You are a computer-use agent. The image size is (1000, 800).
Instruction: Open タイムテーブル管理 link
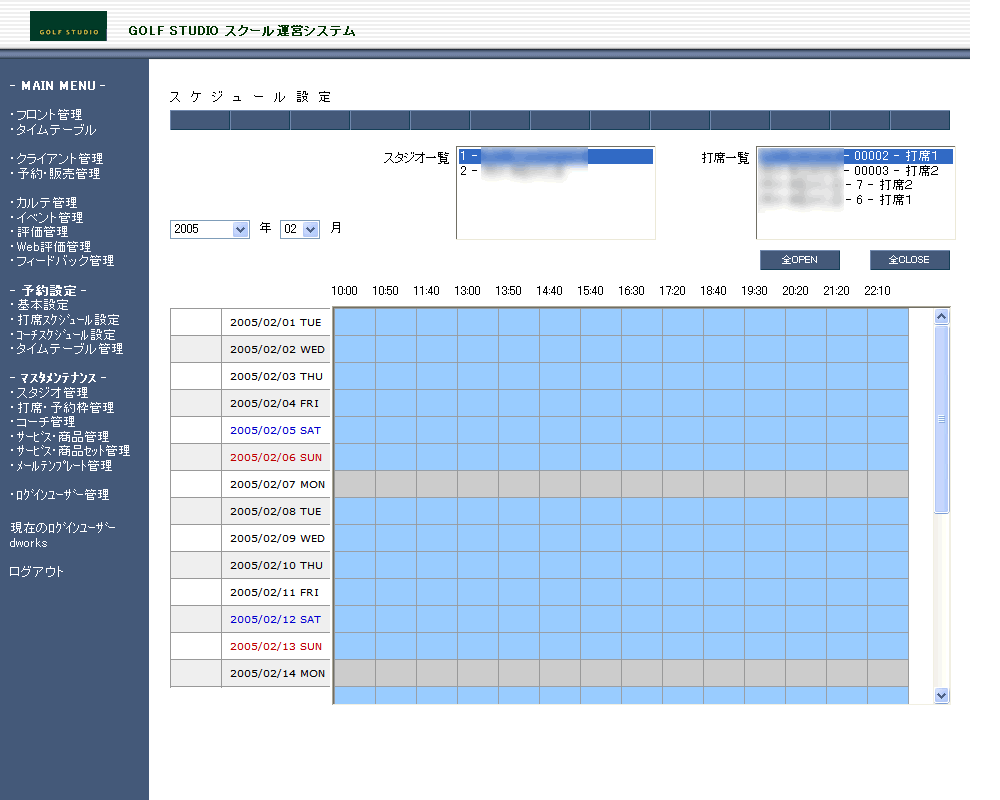[70, 348]
